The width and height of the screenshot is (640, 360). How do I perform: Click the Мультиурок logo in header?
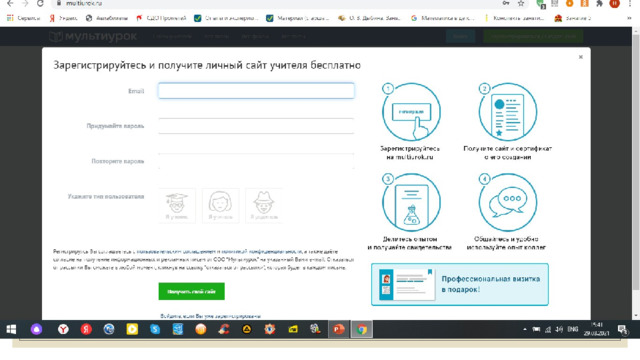click(93, 36)
